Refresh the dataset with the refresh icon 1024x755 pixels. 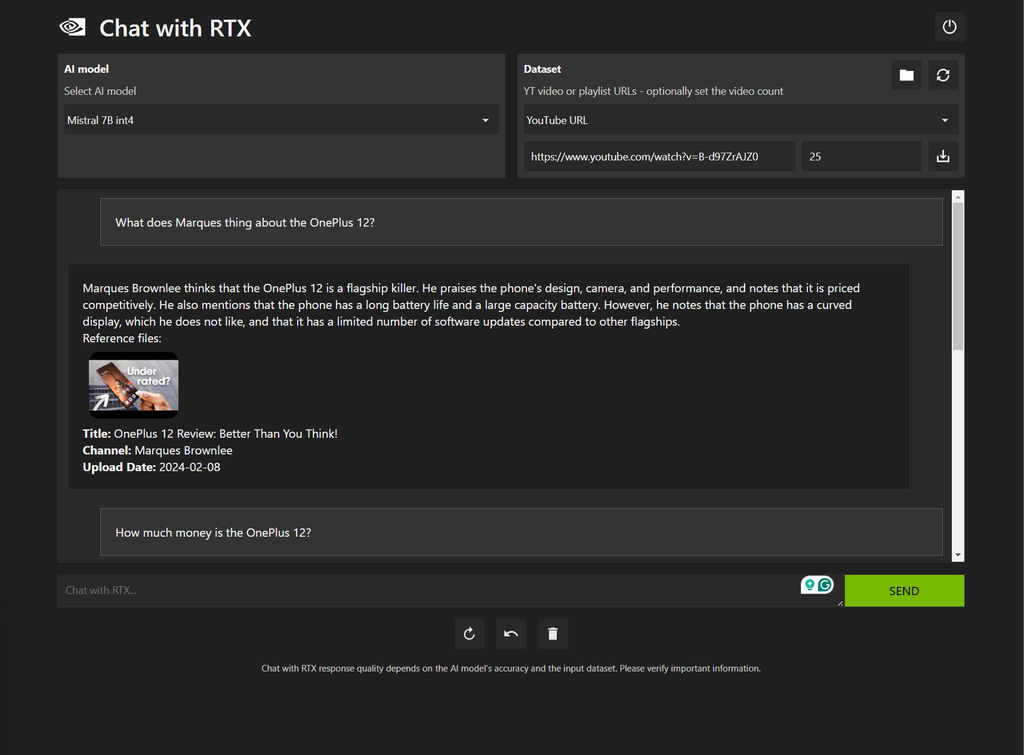click(x=943, y=75)
